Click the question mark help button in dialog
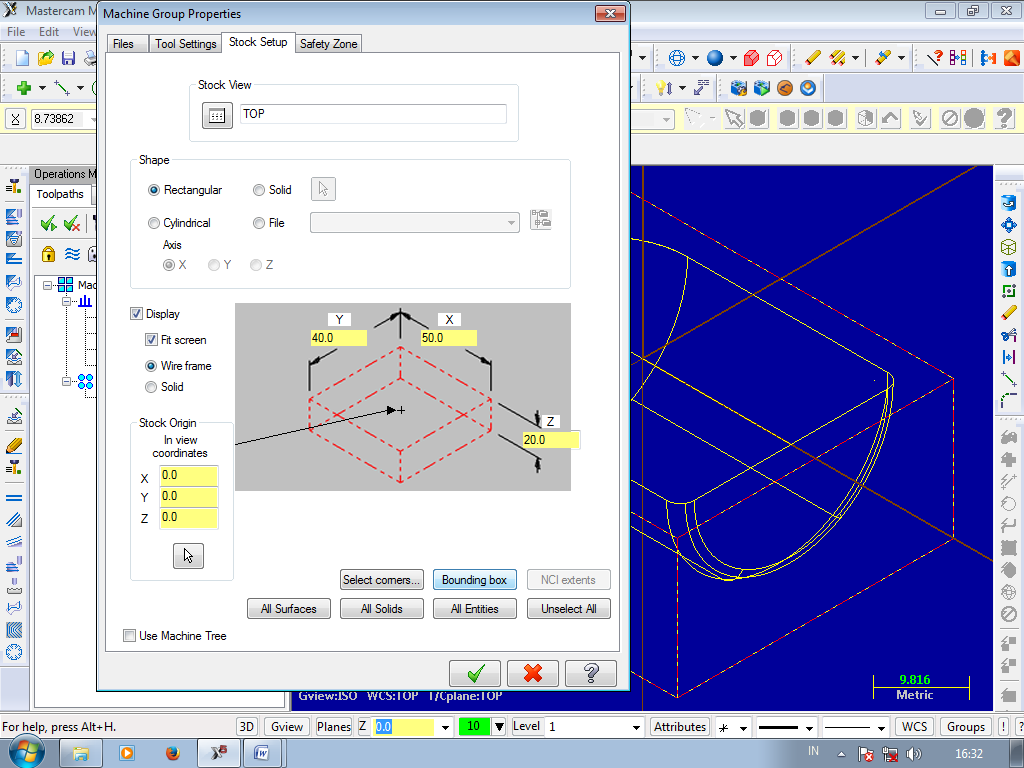The height and width of the screenshot is (768, 1024). coord(590,673)
